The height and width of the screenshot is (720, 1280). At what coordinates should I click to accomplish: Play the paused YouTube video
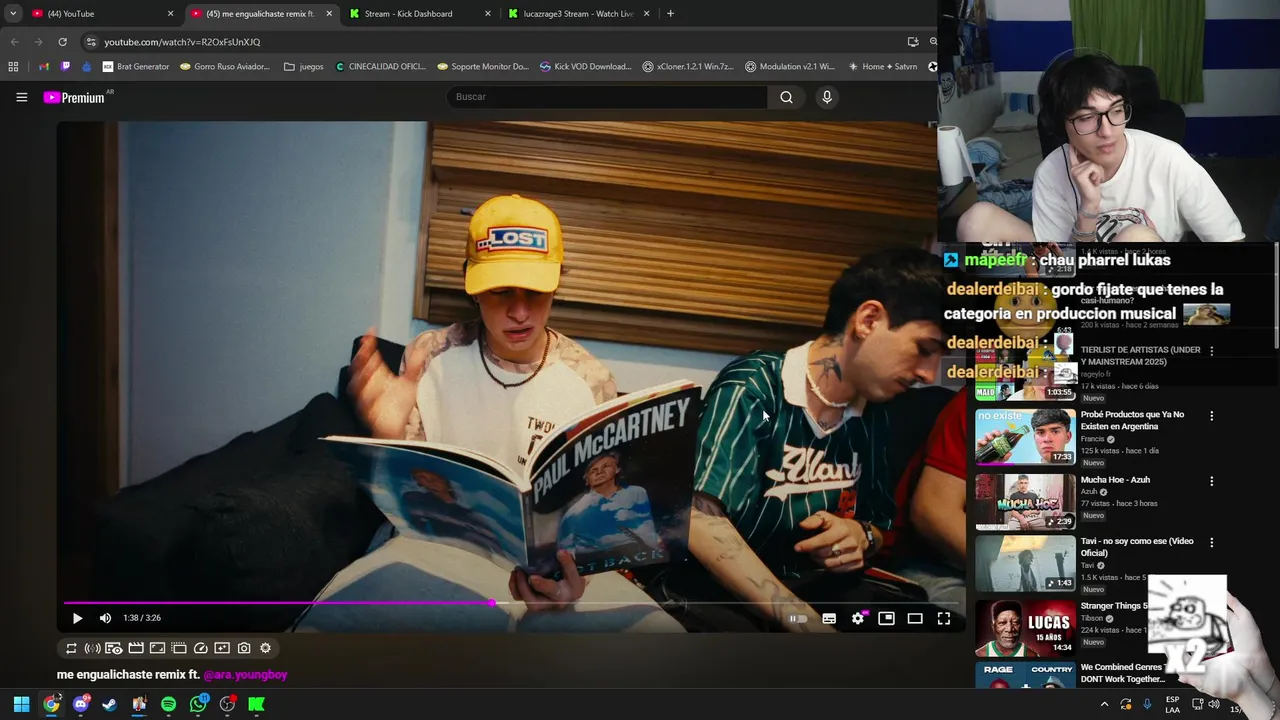point(77,618)
